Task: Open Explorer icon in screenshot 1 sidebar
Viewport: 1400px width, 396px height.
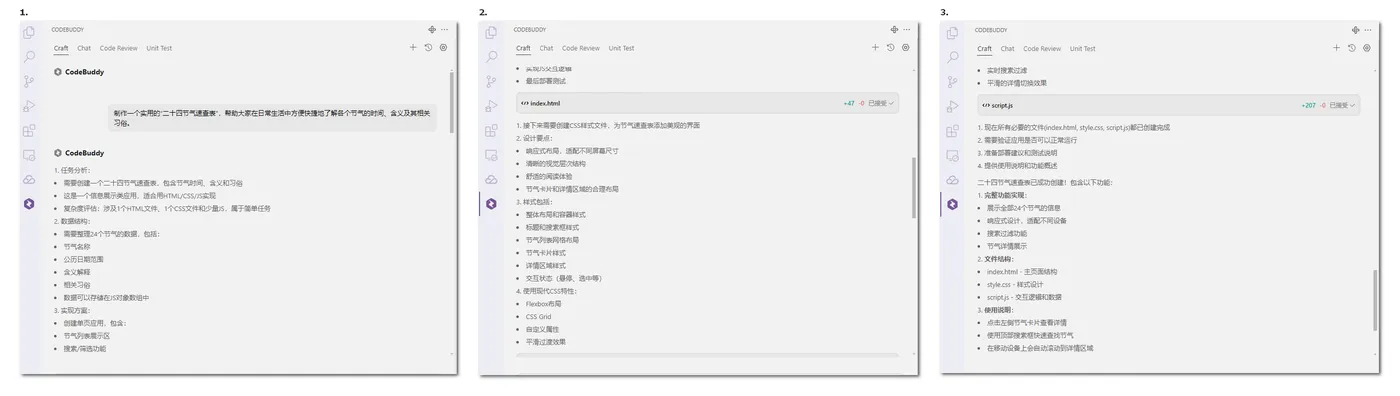Action: click(x=29, y=33)
